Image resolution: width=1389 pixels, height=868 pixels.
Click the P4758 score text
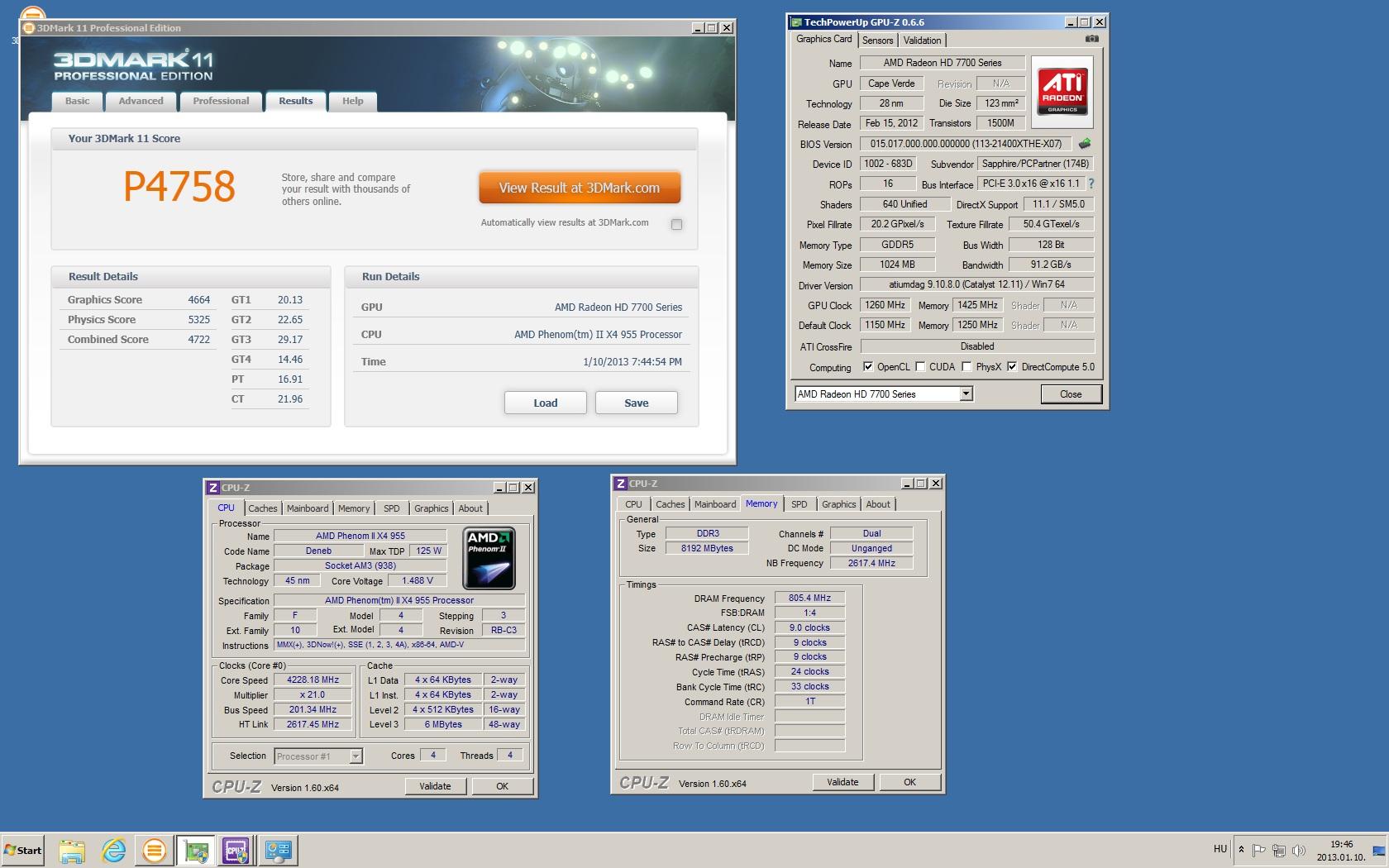[179, 187]
